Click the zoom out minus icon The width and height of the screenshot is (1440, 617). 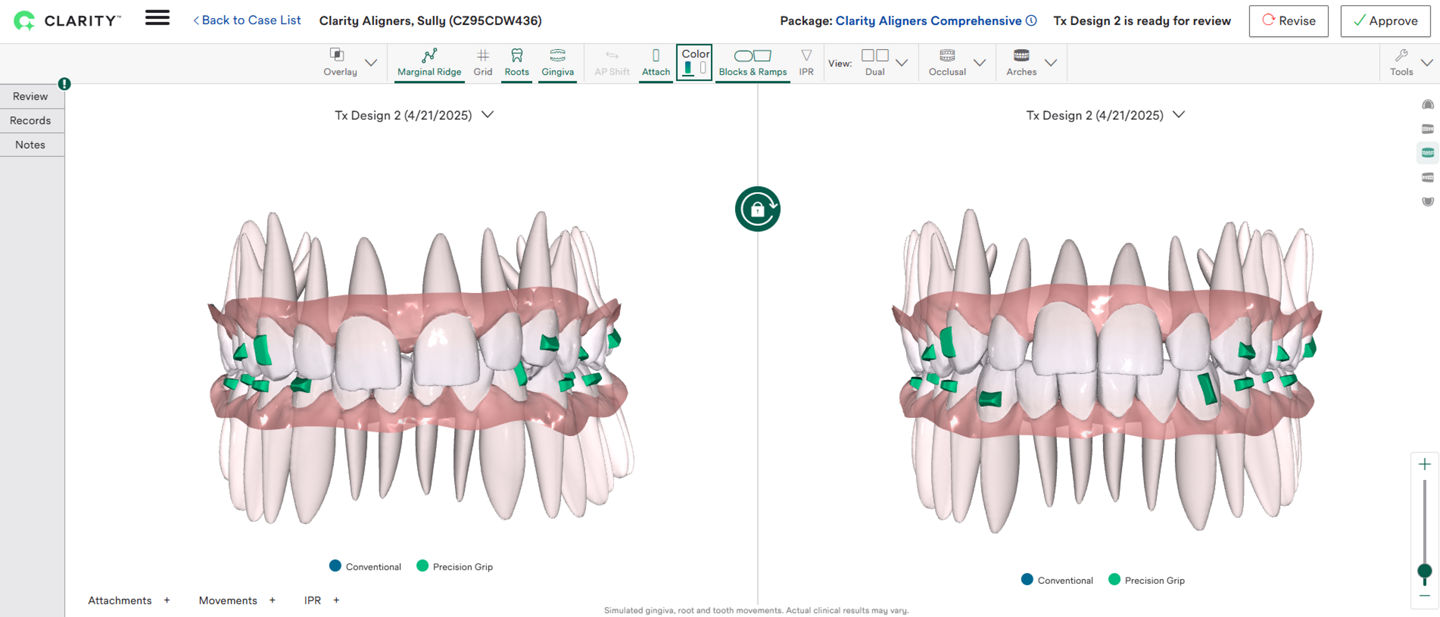pos(1425,596)
